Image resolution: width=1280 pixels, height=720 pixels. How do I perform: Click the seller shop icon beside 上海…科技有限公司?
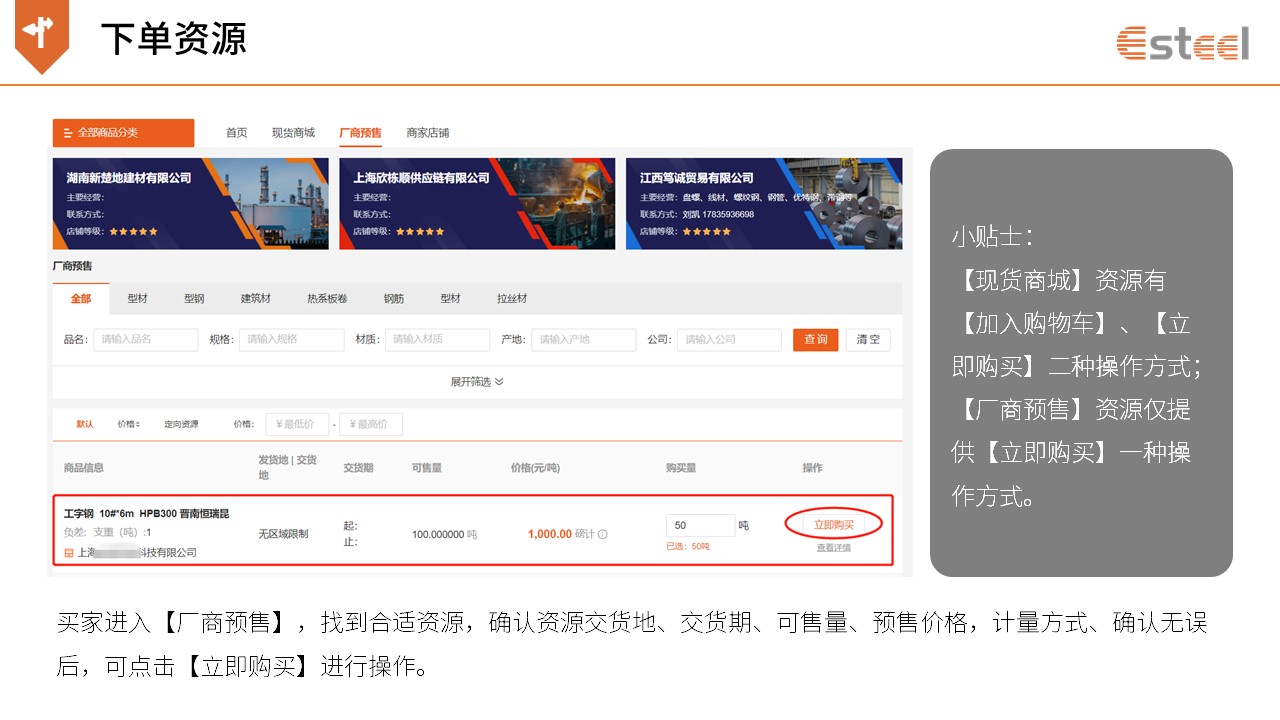[69, 553]
